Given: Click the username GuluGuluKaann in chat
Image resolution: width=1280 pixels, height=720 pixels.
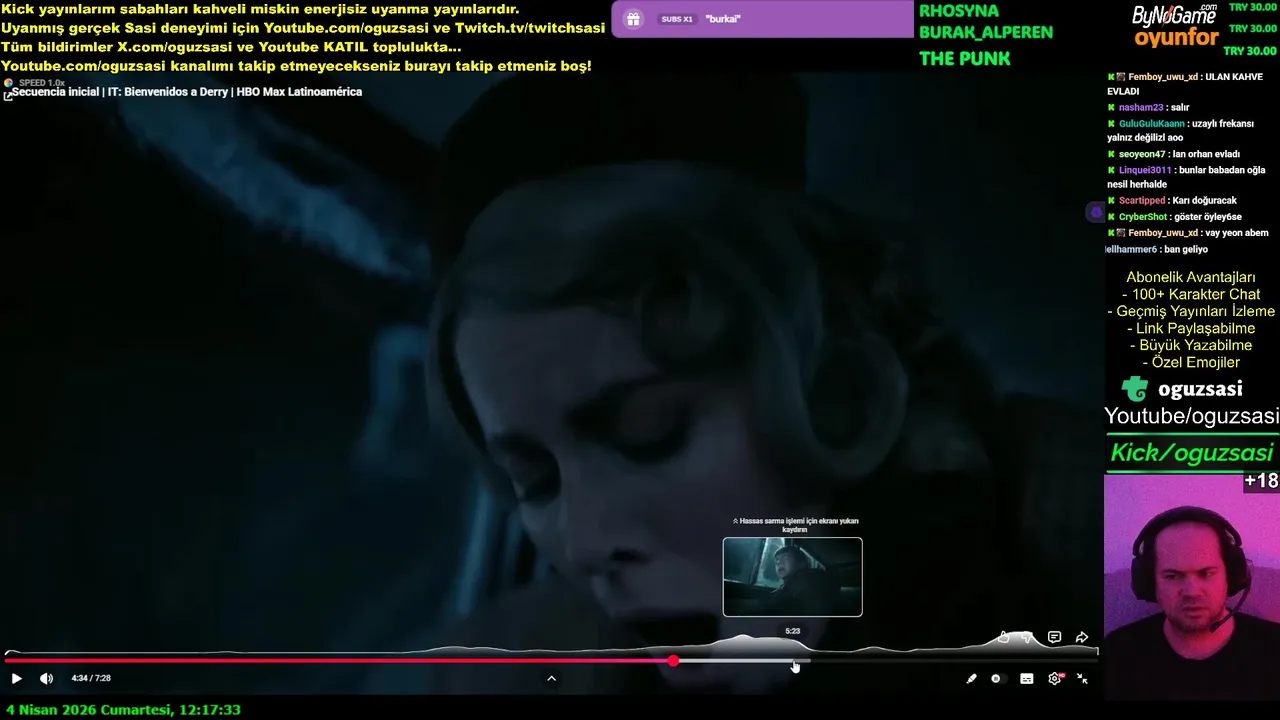Looking at the screenshot, I should 1150,123.
